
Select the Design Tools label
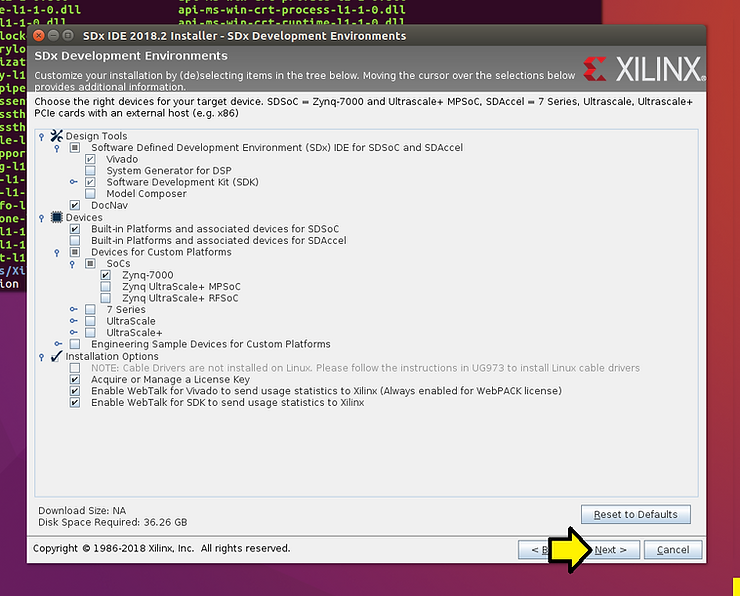(x=96, y=136)
